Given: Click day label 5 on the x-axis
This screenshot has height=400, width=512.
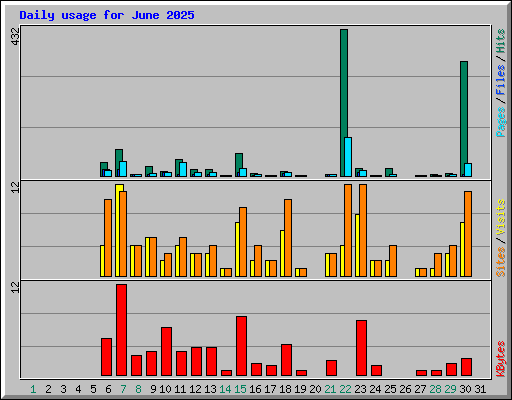Looking at the screenshot, I should (x=93, y=389).
